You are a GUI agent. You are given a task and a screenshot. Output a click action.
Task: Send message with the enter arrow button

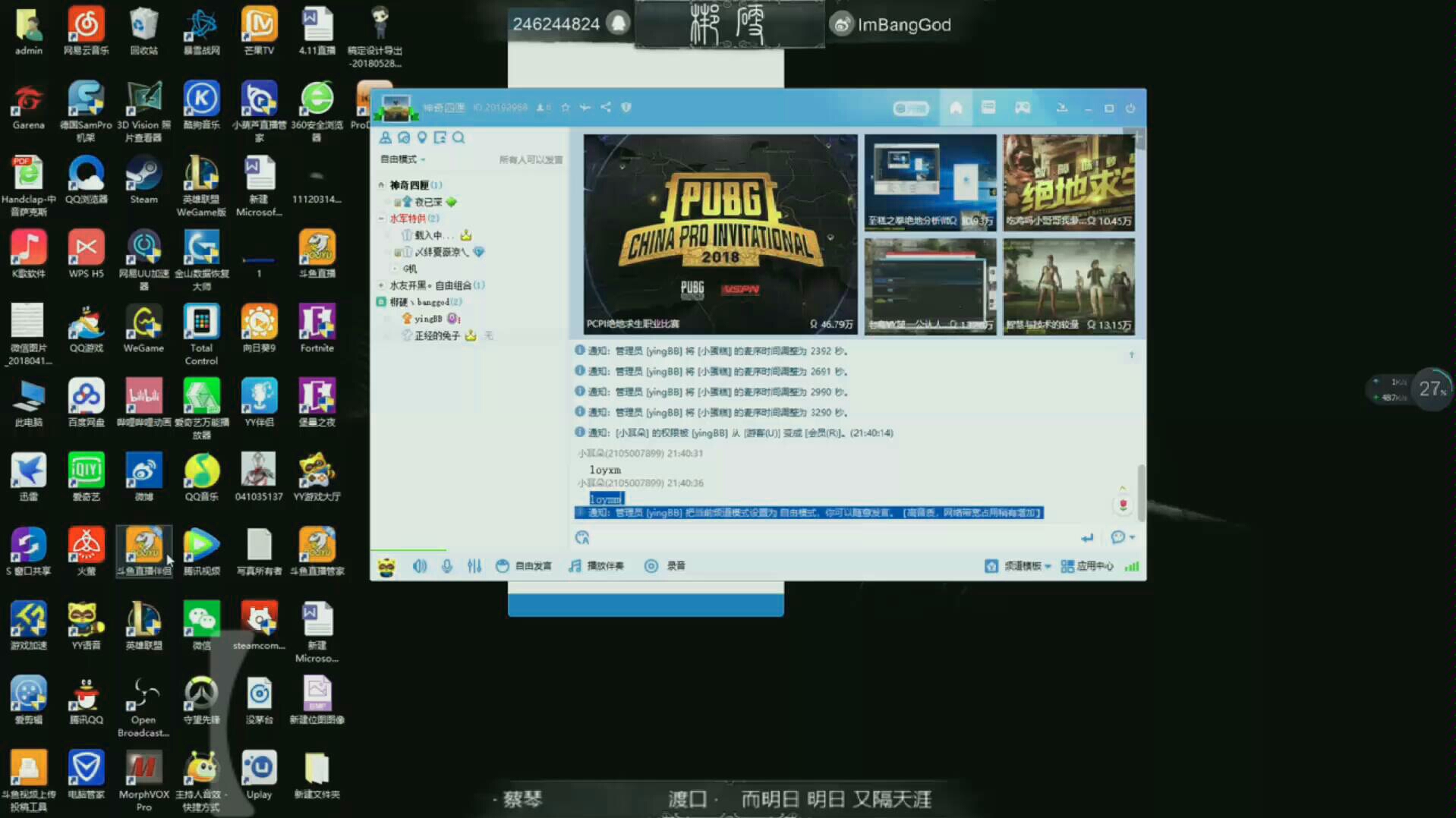click(x=1087, y=538)
